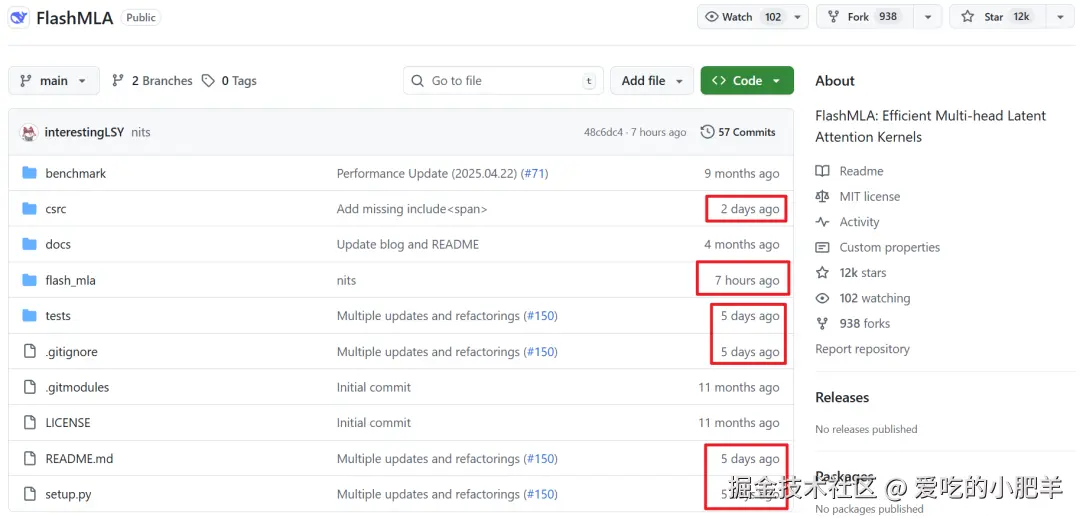
Task: Click the tag icon beside 0 Tags
Action: pyautogui.click(x=208, y=81)
